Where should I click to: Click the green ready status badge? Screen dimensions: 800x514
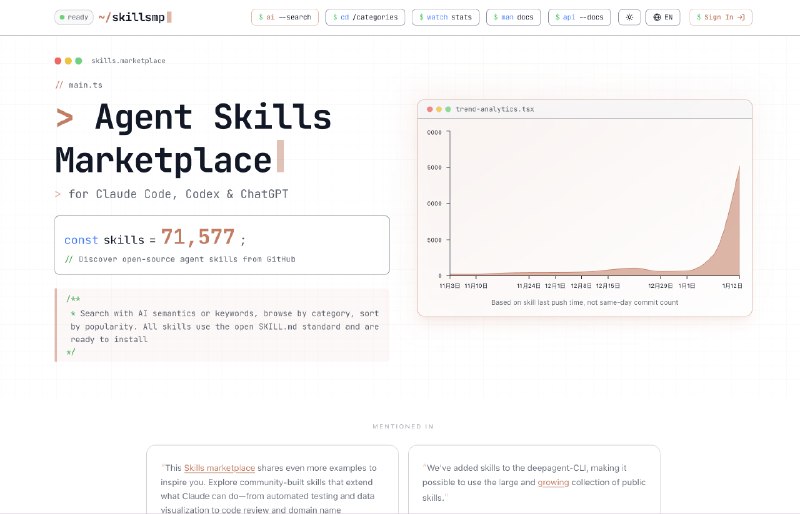tap(74, 17)
